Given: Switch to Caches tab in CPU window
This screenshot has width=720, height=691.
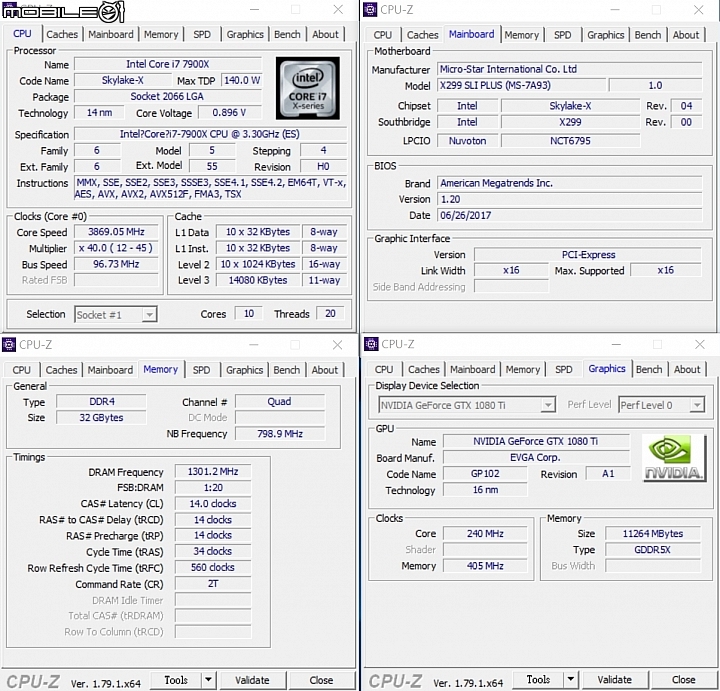Looking at the screenshot, I should 62,34.
